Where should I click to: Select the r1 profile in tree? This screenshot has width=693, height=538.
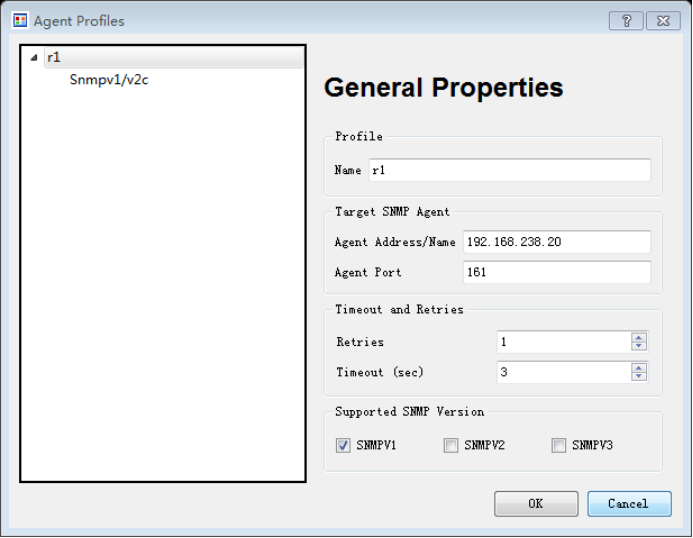(174, 57)
